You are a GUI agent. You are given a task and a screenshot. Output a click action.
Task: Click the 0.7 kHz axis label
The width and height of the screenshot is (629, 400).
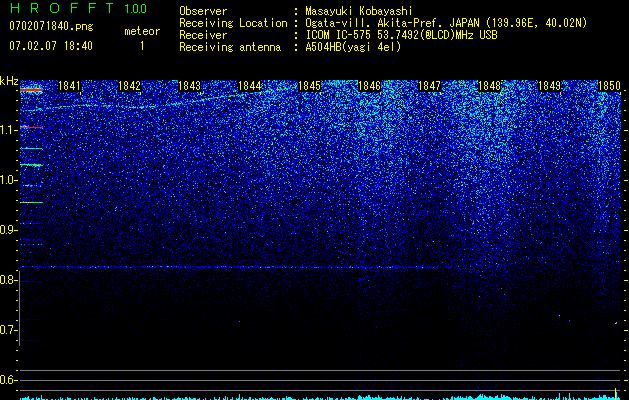(8, 330)
